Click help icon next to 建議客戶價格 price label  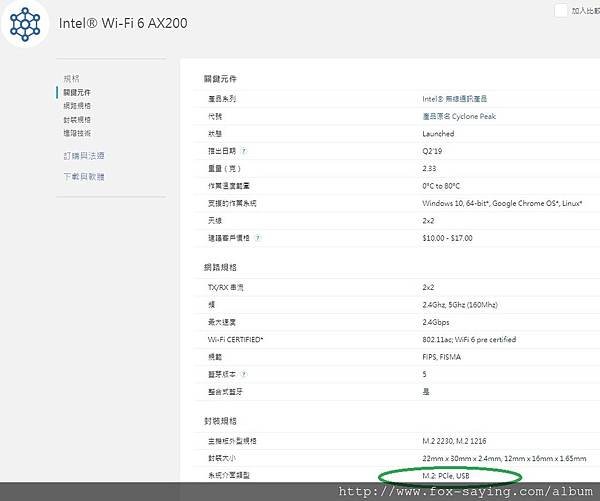pos(258,238)
